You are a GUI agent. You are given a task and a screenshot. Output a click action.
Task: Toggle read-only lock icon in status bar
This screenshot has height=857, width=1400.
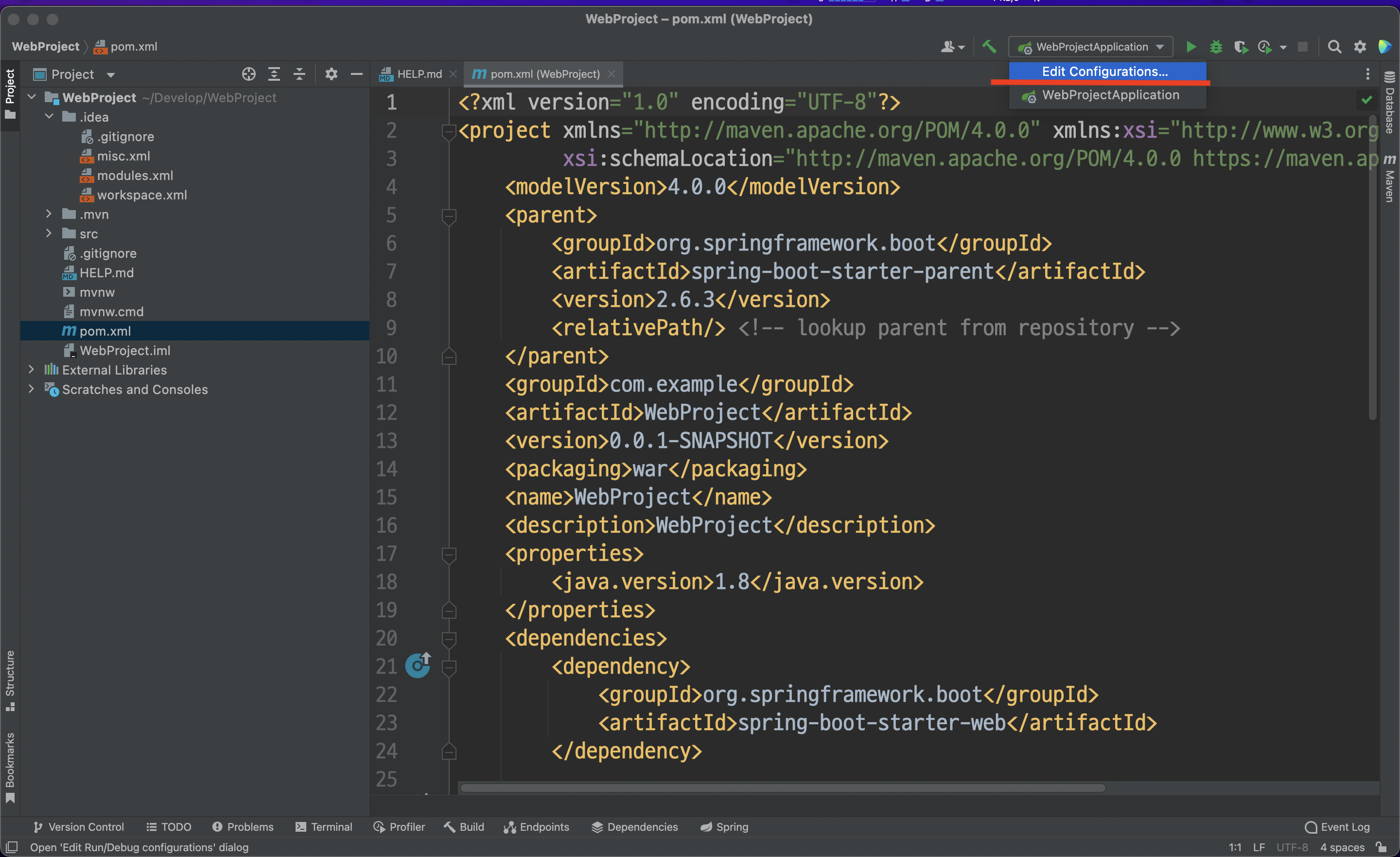(x=1382, y=847)
